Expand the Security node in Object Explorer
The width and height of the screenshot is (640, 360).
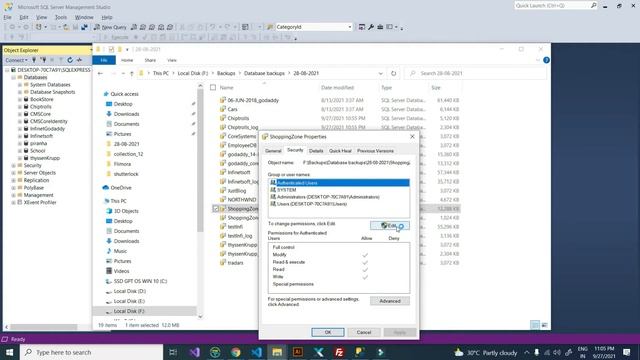13,166
